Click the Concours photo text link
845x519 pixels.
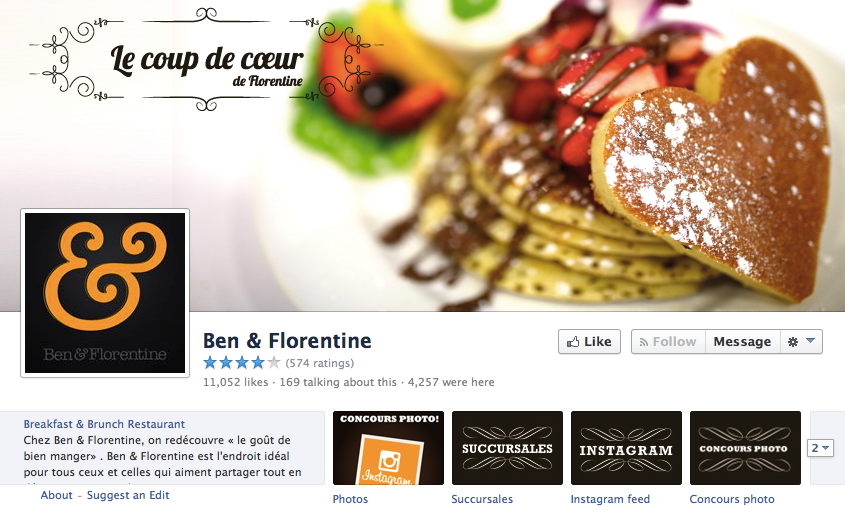(732, 499)
